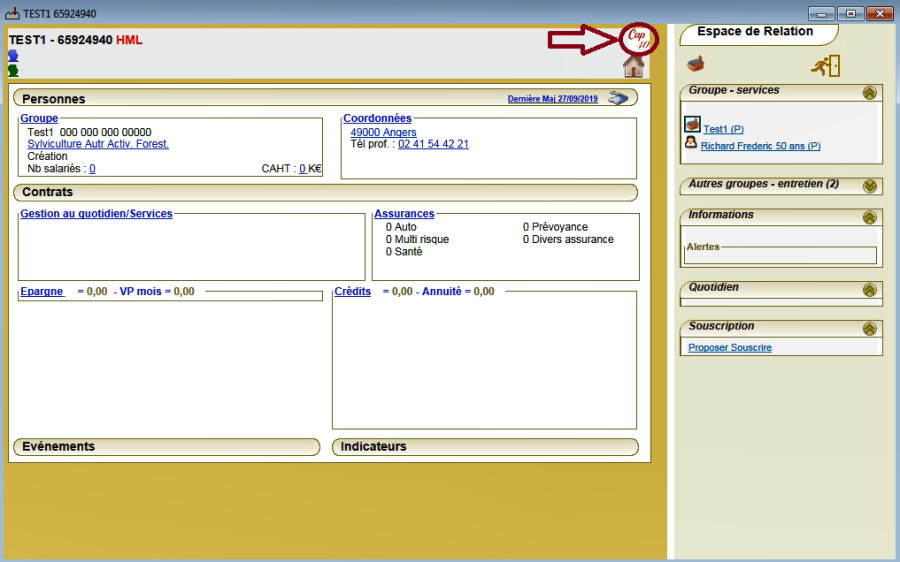Viewport: 900px width, 562px height.
Task: Collapse the Quotidien panel
Action: (x=869, y=290)
